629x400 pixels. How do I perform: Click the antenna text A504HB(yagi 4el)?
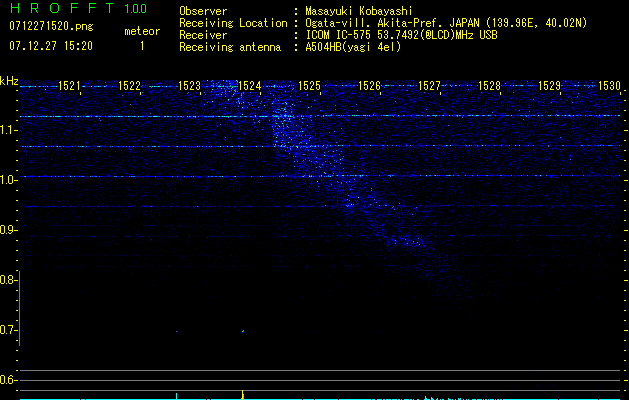click(x=353, y=47)
